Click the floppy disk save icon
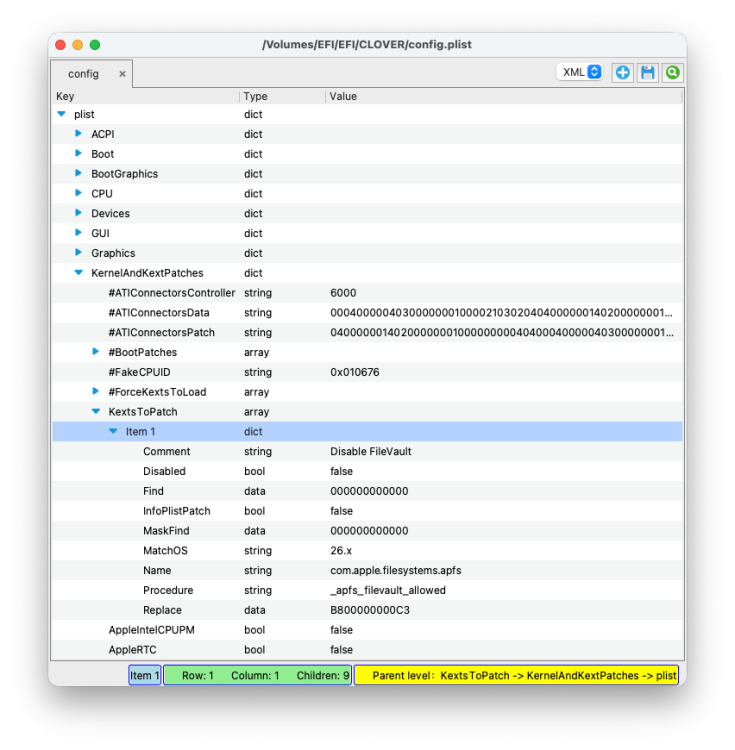 point(648,73)
